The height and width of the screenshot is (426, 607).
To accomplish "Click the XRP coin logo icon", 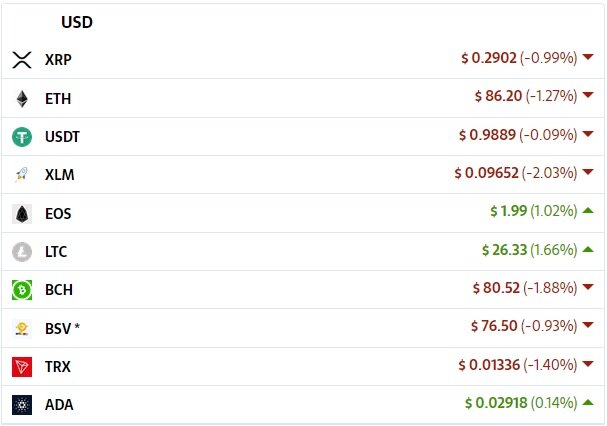I will coord(22,60).
